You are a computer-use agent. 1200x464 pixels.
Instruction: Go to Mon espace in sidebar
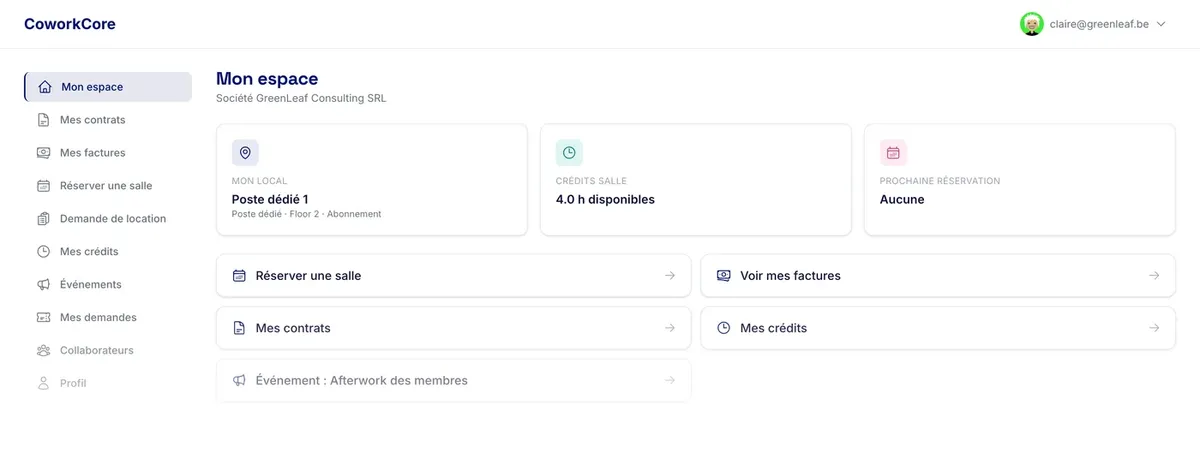[x=108, y=87]
